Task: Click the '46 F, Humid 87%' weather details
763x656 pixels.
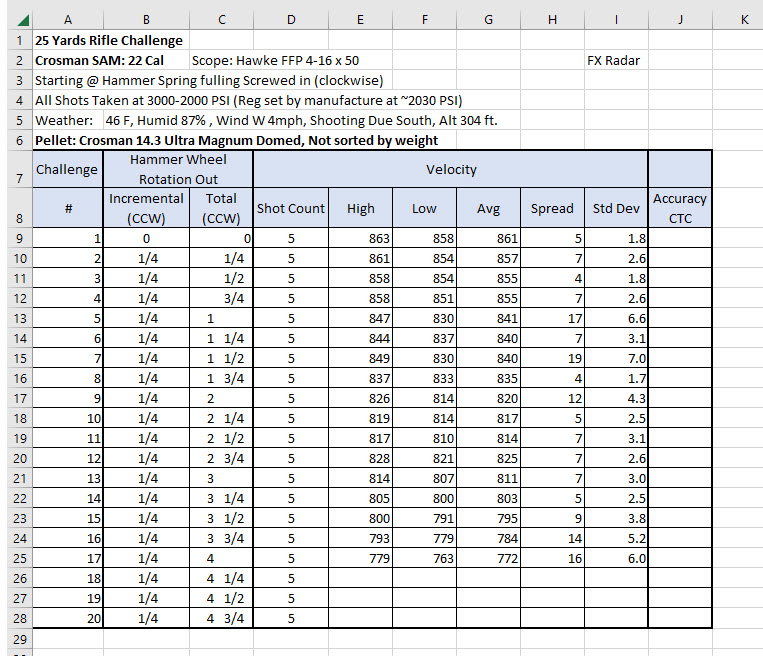Action: point(301,120)
